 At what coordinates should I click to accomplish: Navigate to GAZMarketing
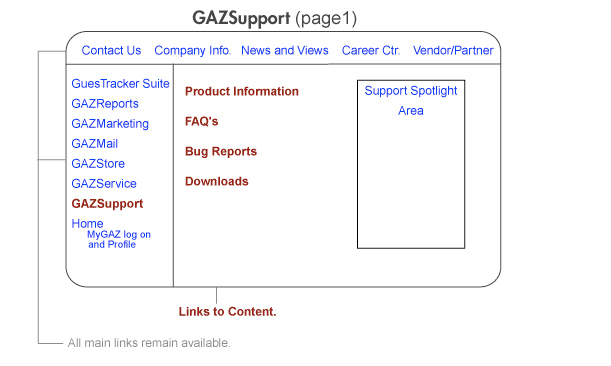110,124
